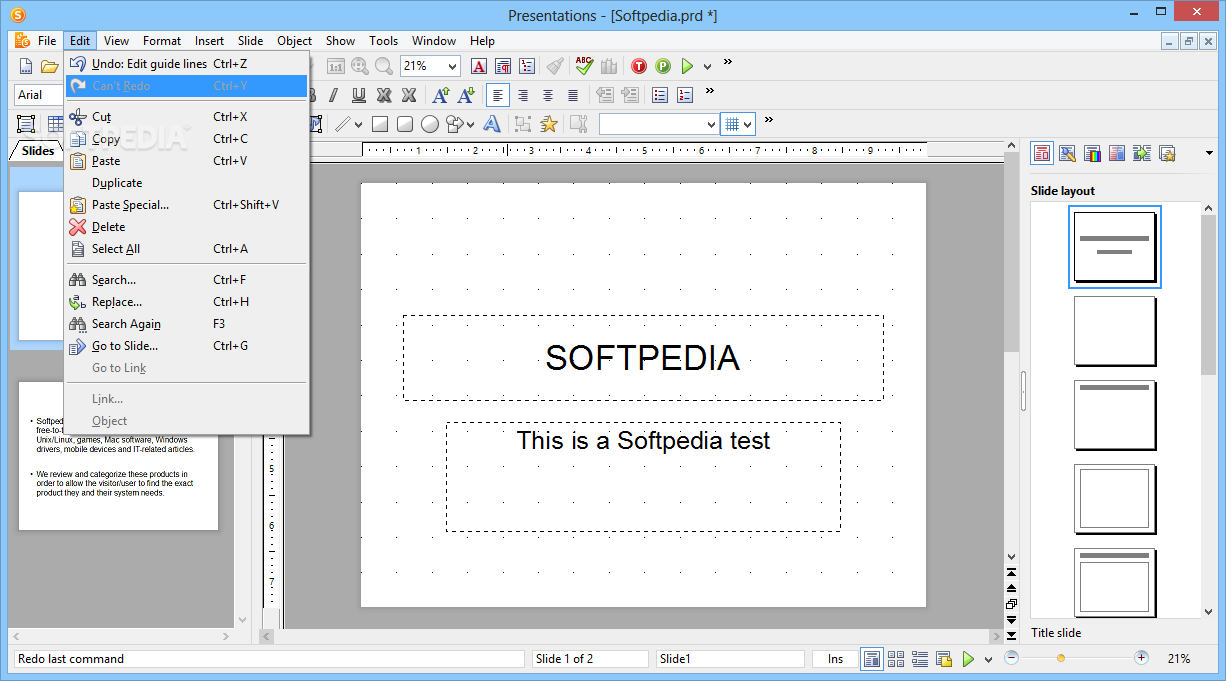Click the 1:1 actual size icon
Screen dimensions: 1226x681
(335, 66)
